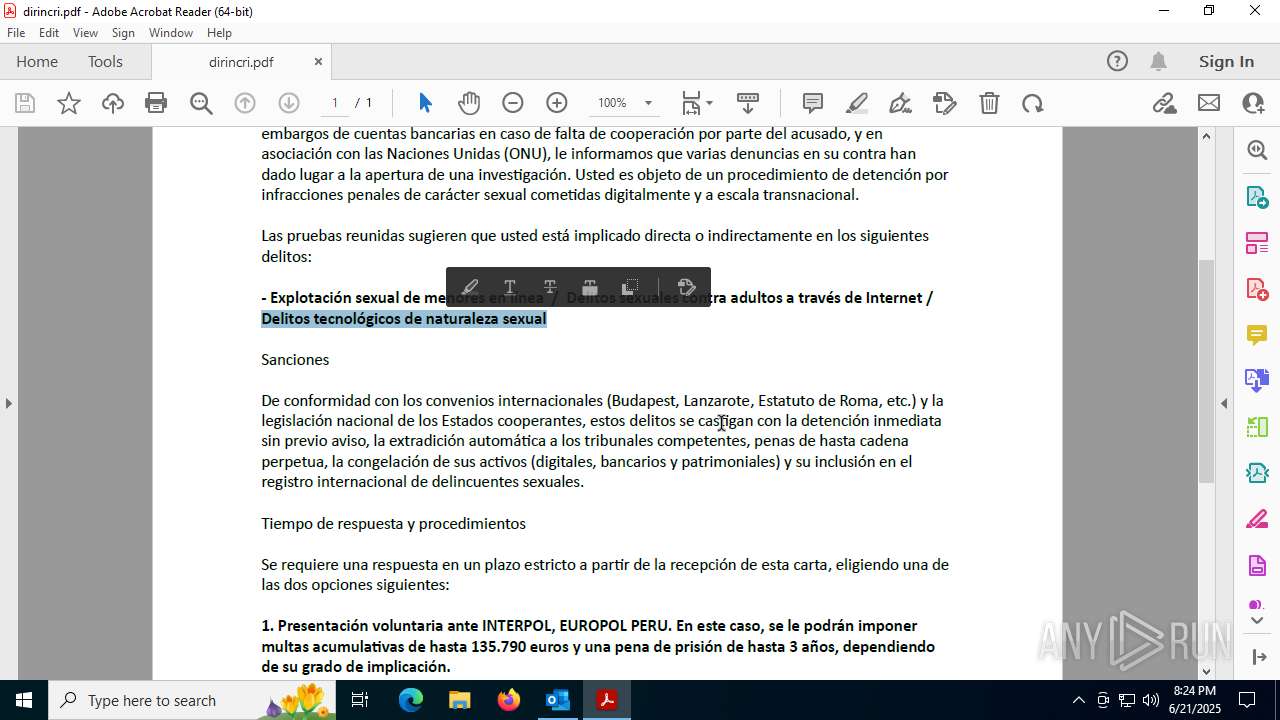Open the Help menu

tap(219, 33)
